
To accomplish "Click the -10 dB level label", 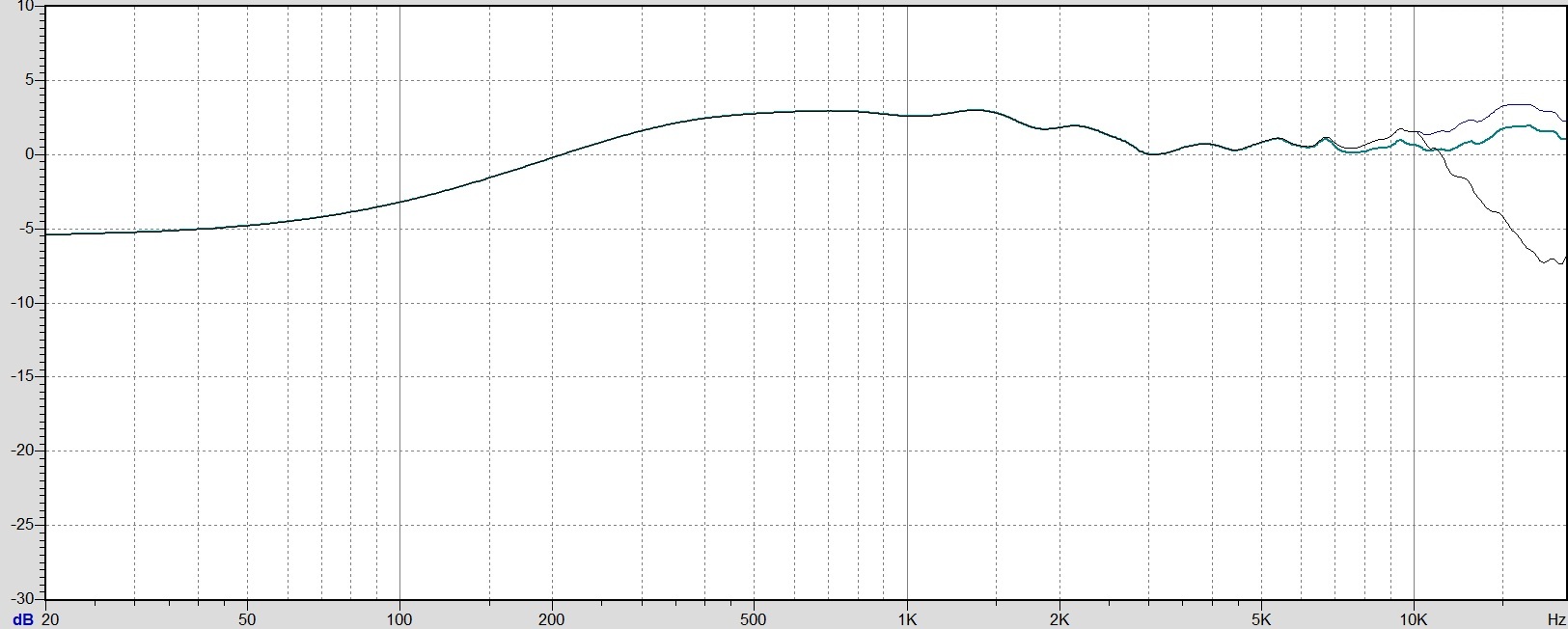I will pyautogui.click(x=22, y=303).
